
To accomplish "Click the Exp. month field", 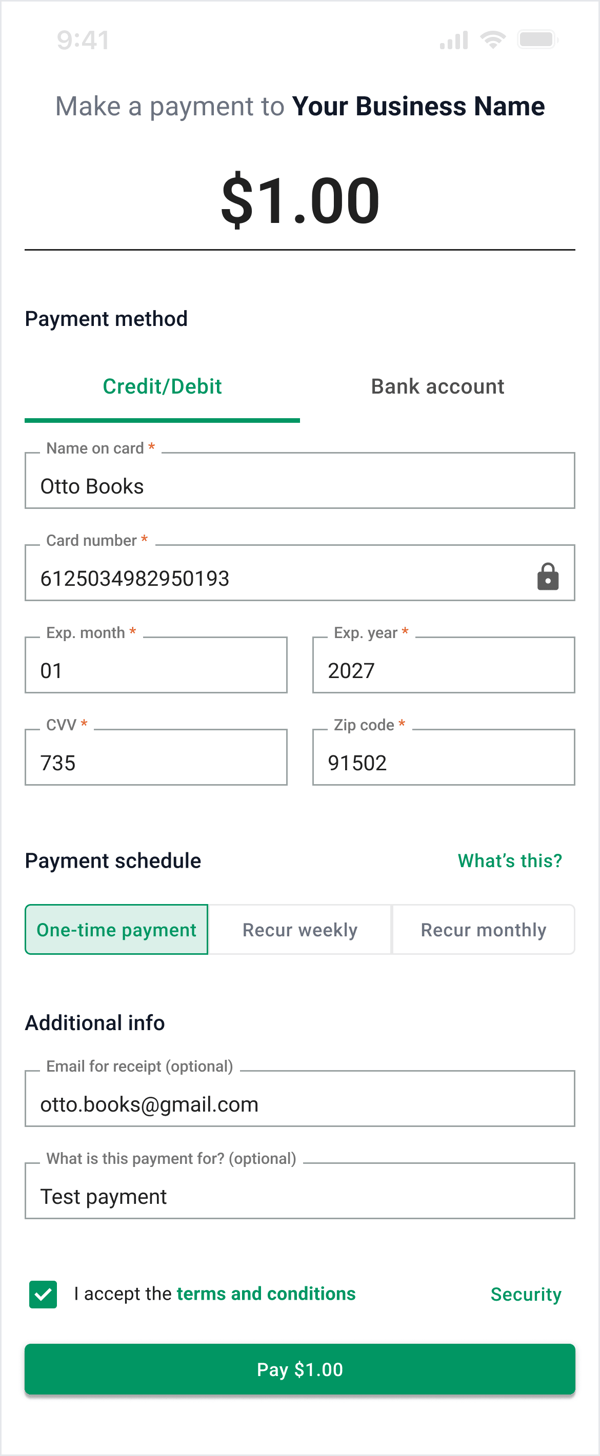I will tap(156, 670).
